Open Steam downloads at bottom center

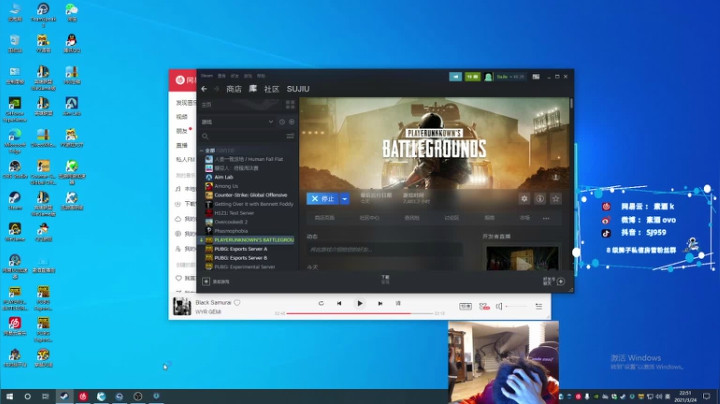[x=385, y=280]
